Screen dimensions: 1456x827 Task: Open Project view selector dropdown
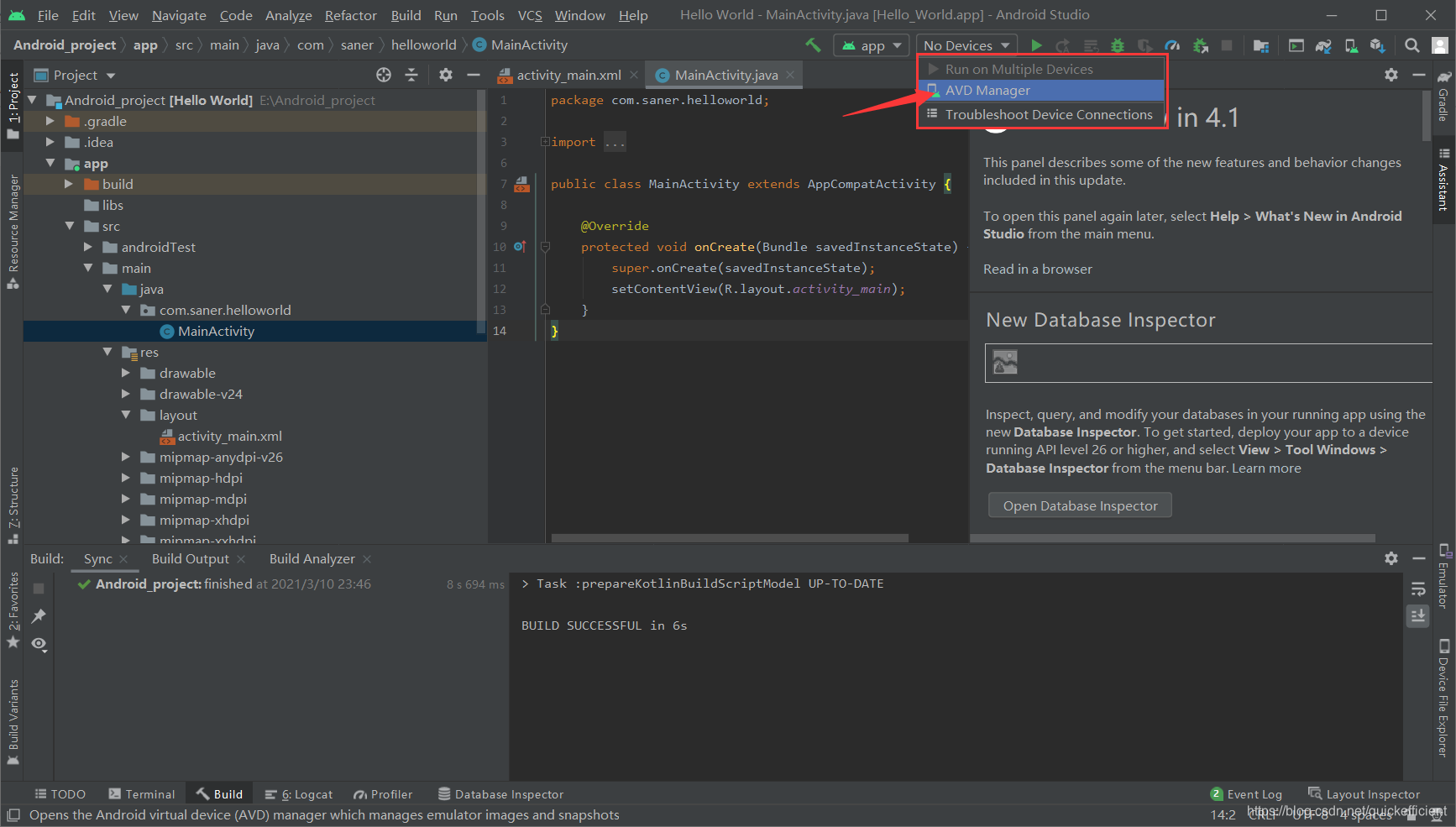pyautogui.click(x=76, y=75)
